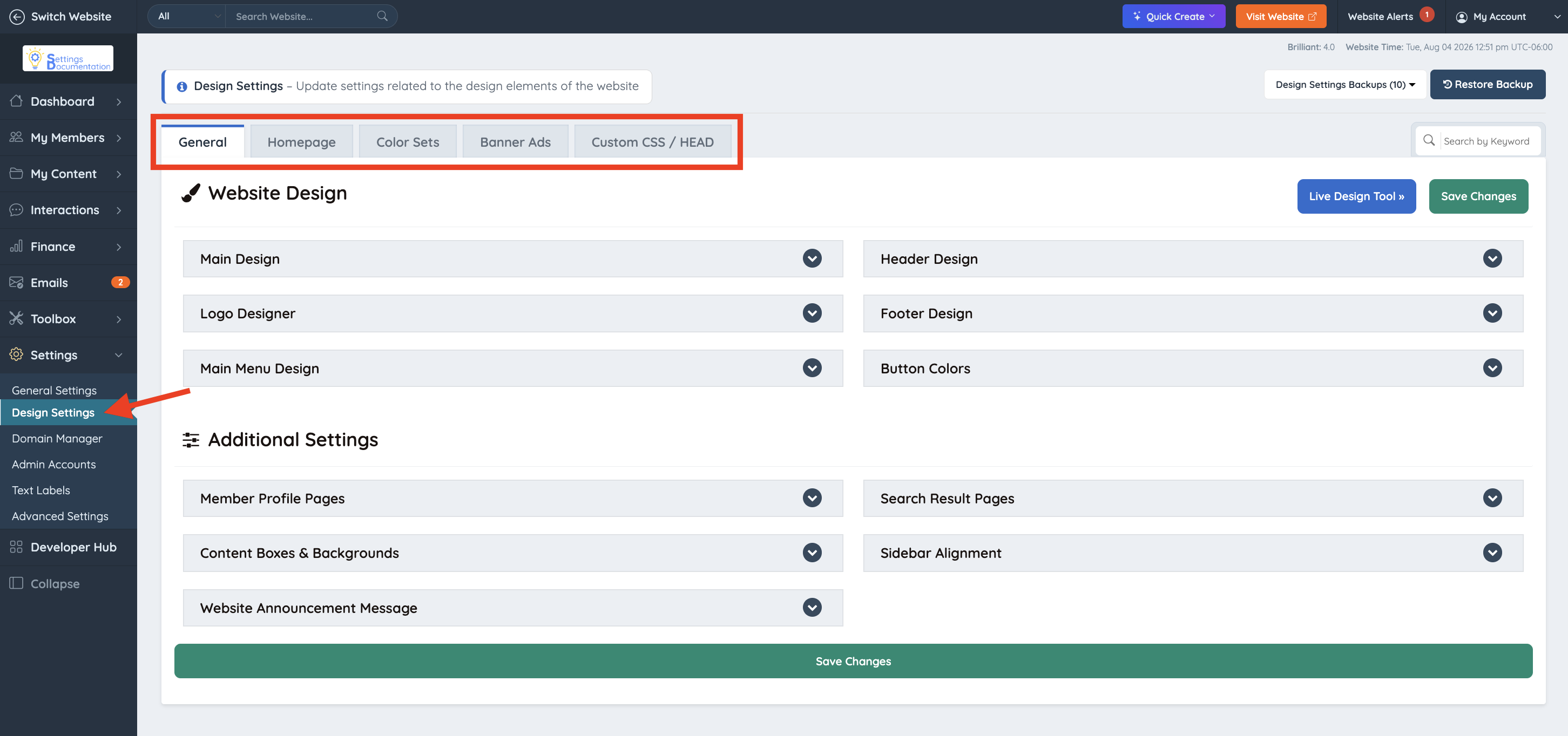Open General Settings in sidebar
Viewport: 1568px width, 736px height.
coord(54,391)
